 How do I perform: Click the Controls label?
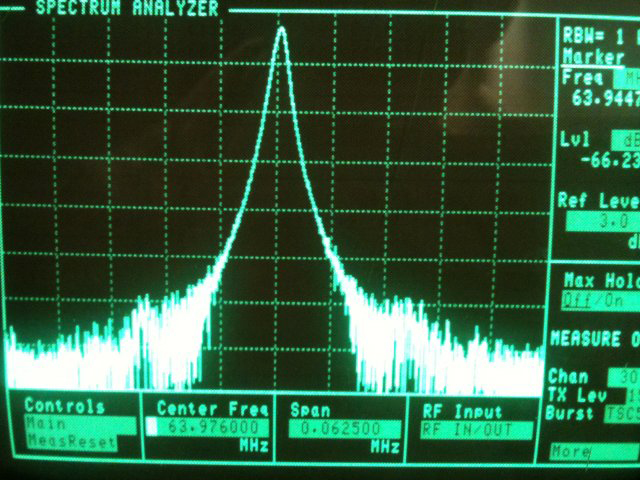pyautogui.click(x=64, y=407)
